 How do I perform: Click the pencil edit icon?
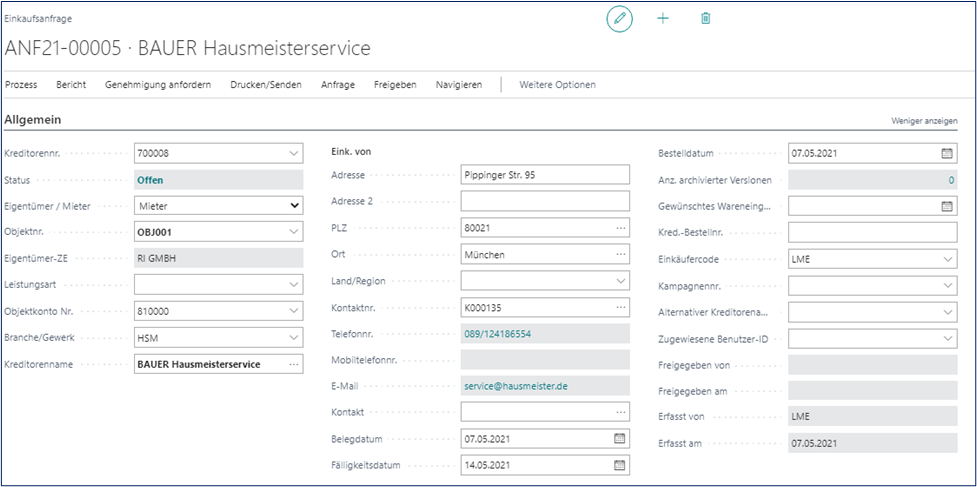click(x=620, y=19)
